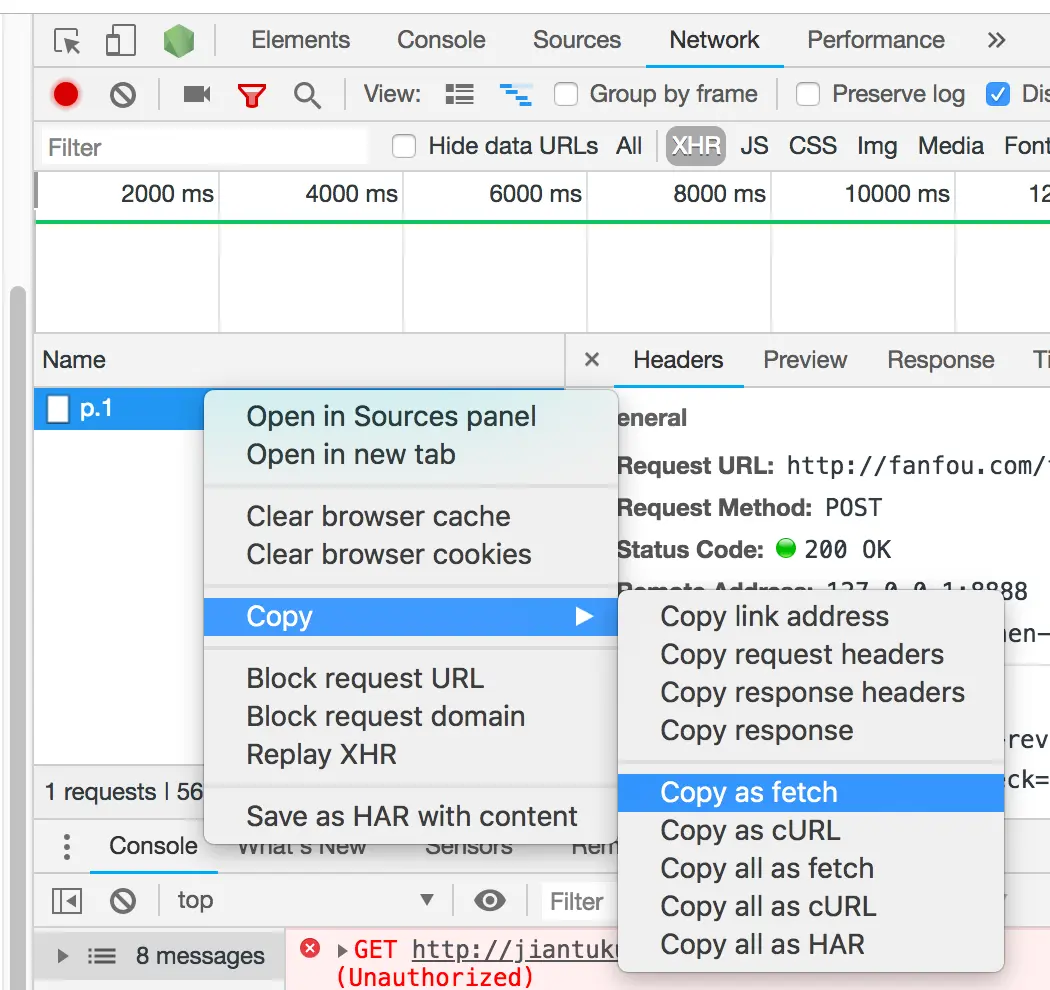1050x990 pixels.
Task: Capture screenshots with the camera icon
Action: point(195,93)
